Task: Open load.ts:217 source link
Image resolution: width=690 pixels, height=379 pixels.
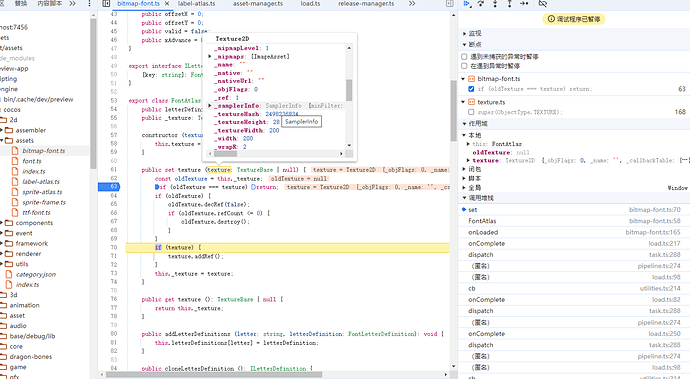Action: [x=664, y=243]
